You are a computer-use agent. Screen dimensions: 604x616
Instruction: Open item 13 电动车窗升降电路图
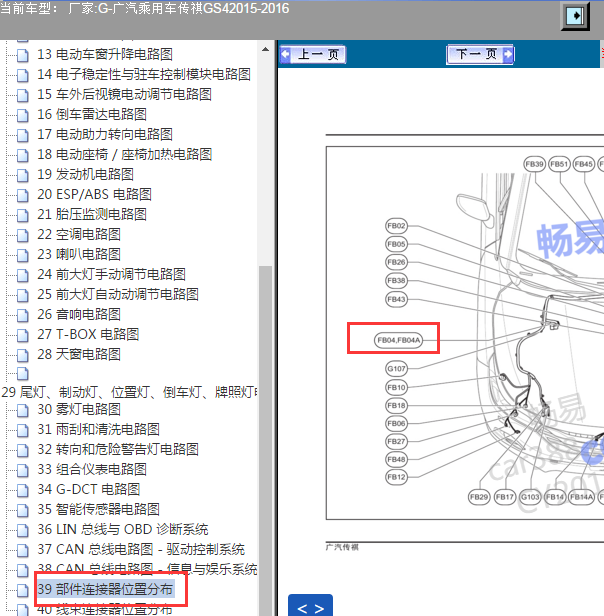pyautogui.click(x=105, y=54)
